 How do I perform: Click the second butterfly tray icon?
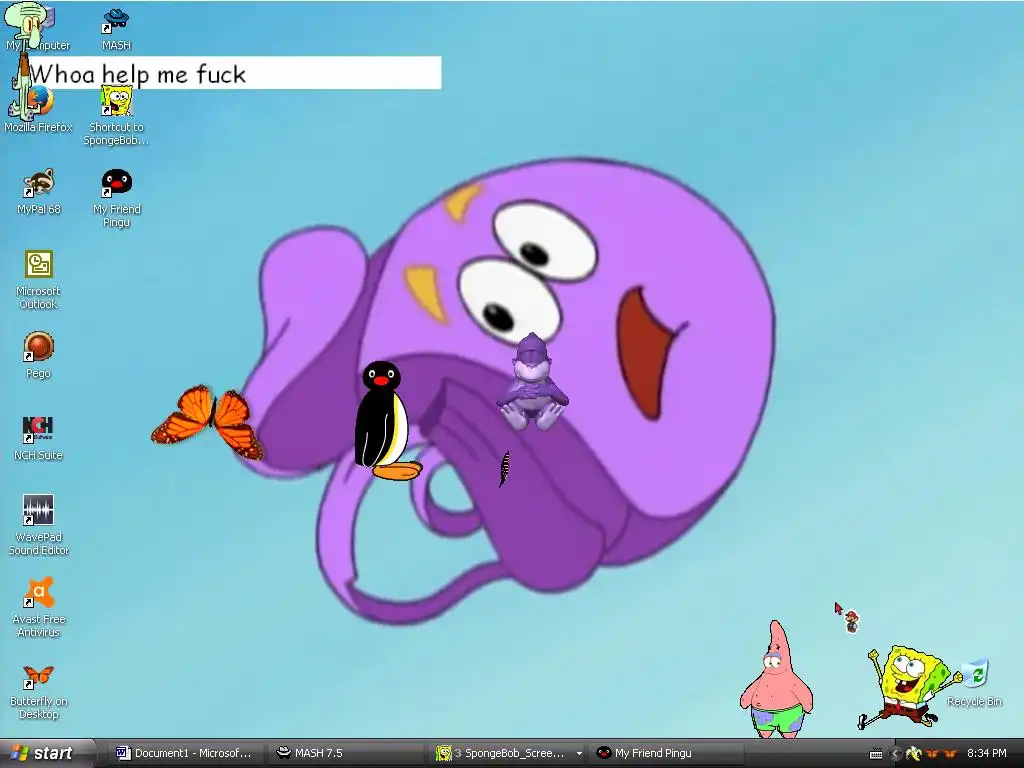pyautogui.click(x=950, y=754)
